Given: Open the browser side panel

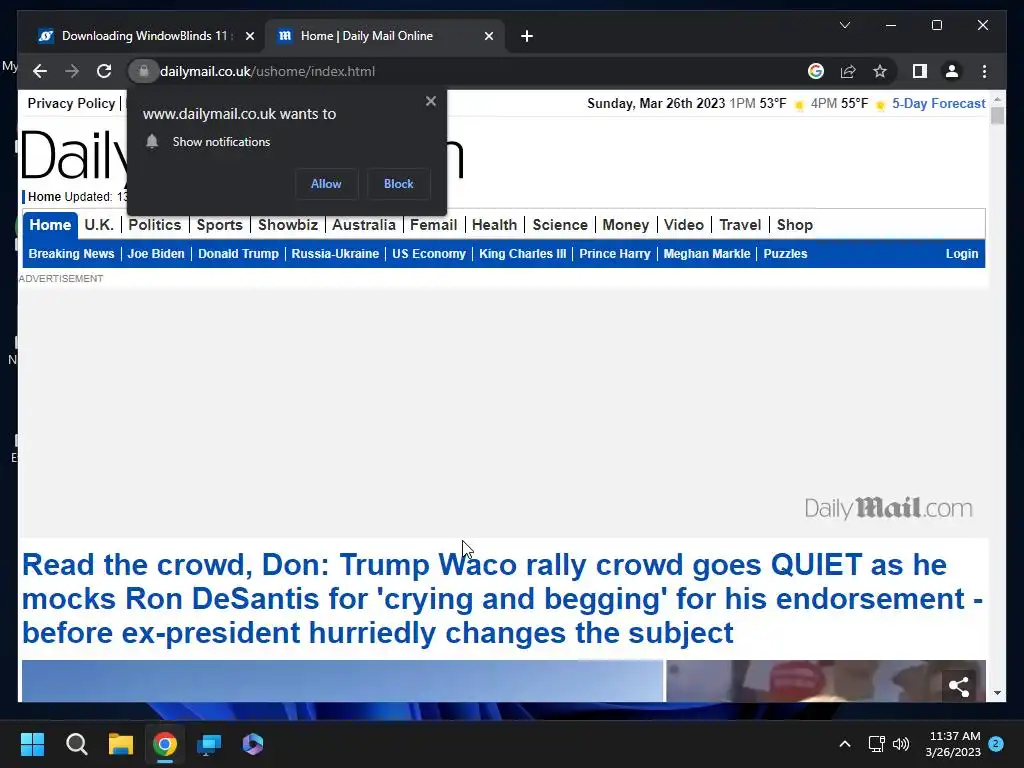Looking at the screenshot, I should pos(920,71).
